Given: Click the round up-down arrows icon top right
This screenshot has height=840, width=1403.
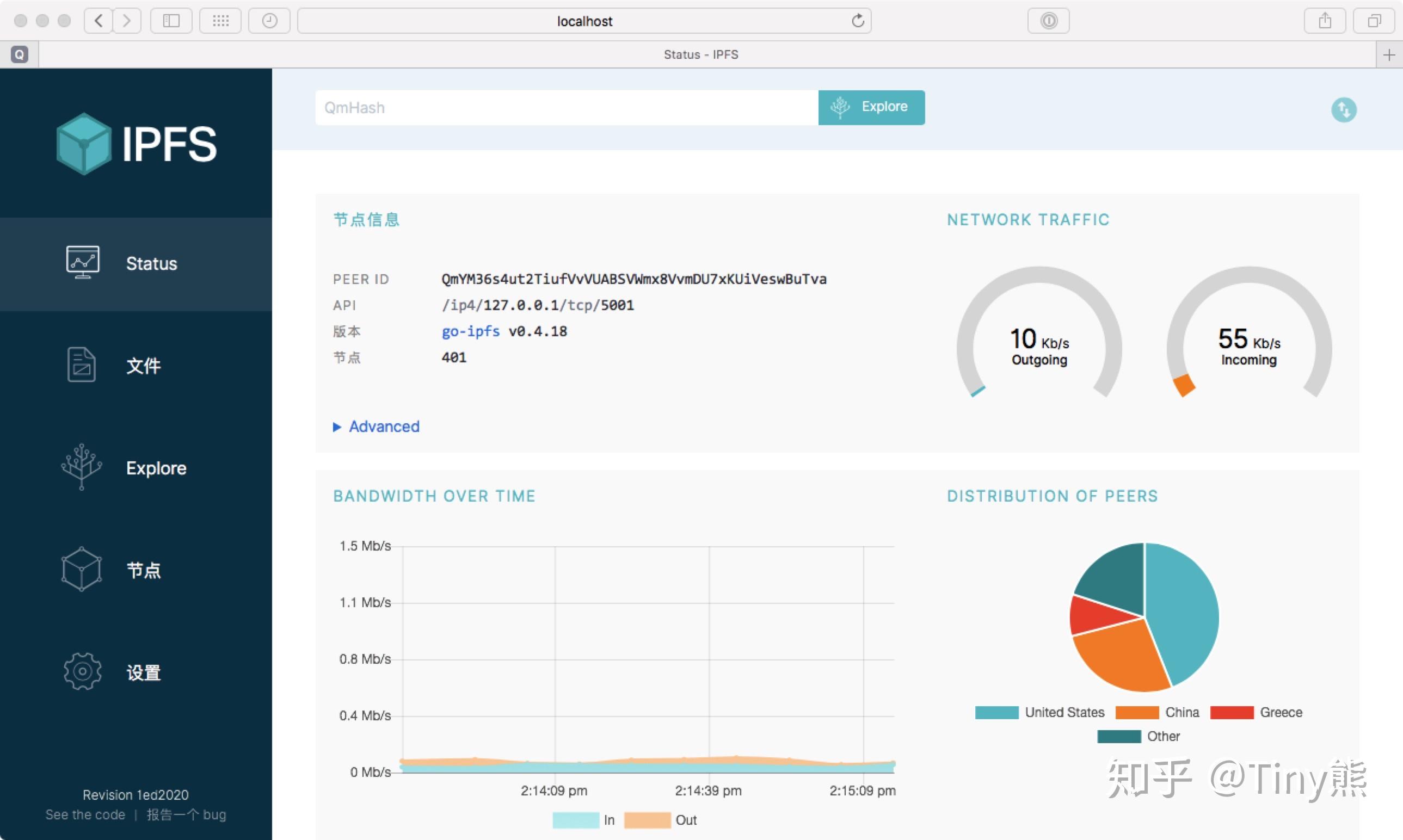Looking at the screenshot, I should [1343, 110].
